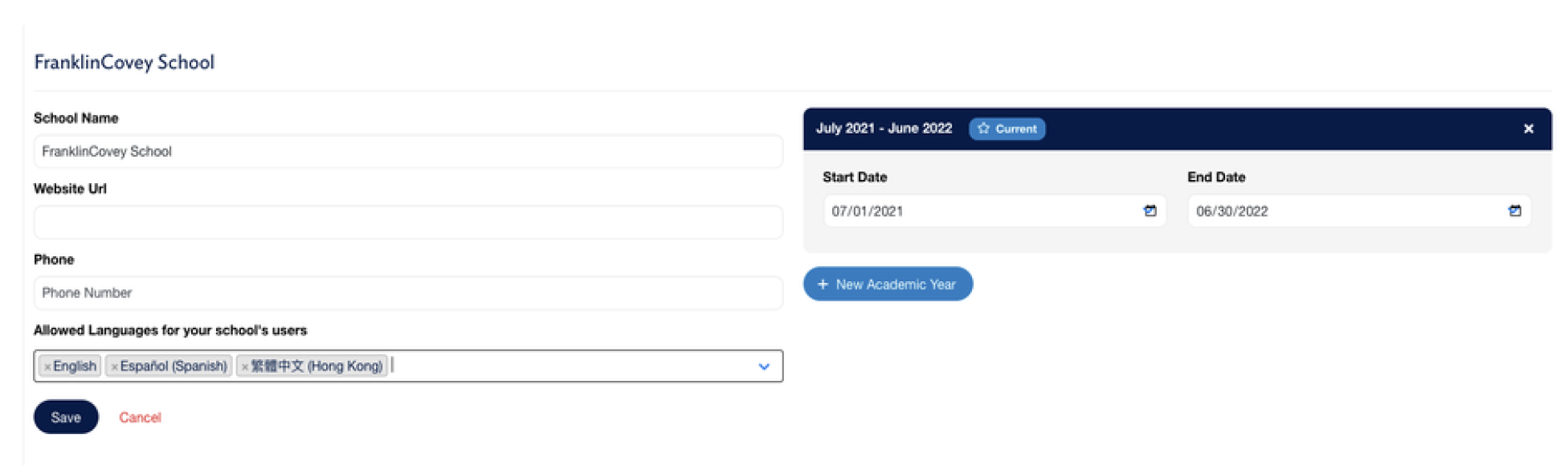This screenshot has width=1568, height=466.
Task: Expand the Allowed Languages dropdown arrow
Action: pos(763,366)
